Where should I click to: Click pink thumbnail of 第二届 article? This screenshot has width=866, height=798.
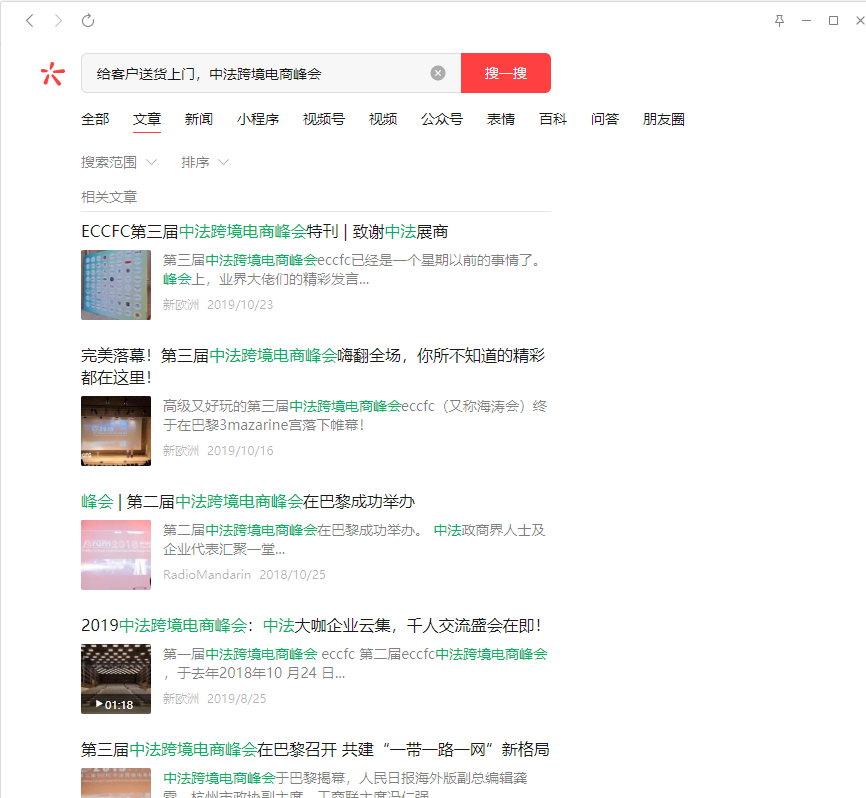pos(116,555)
